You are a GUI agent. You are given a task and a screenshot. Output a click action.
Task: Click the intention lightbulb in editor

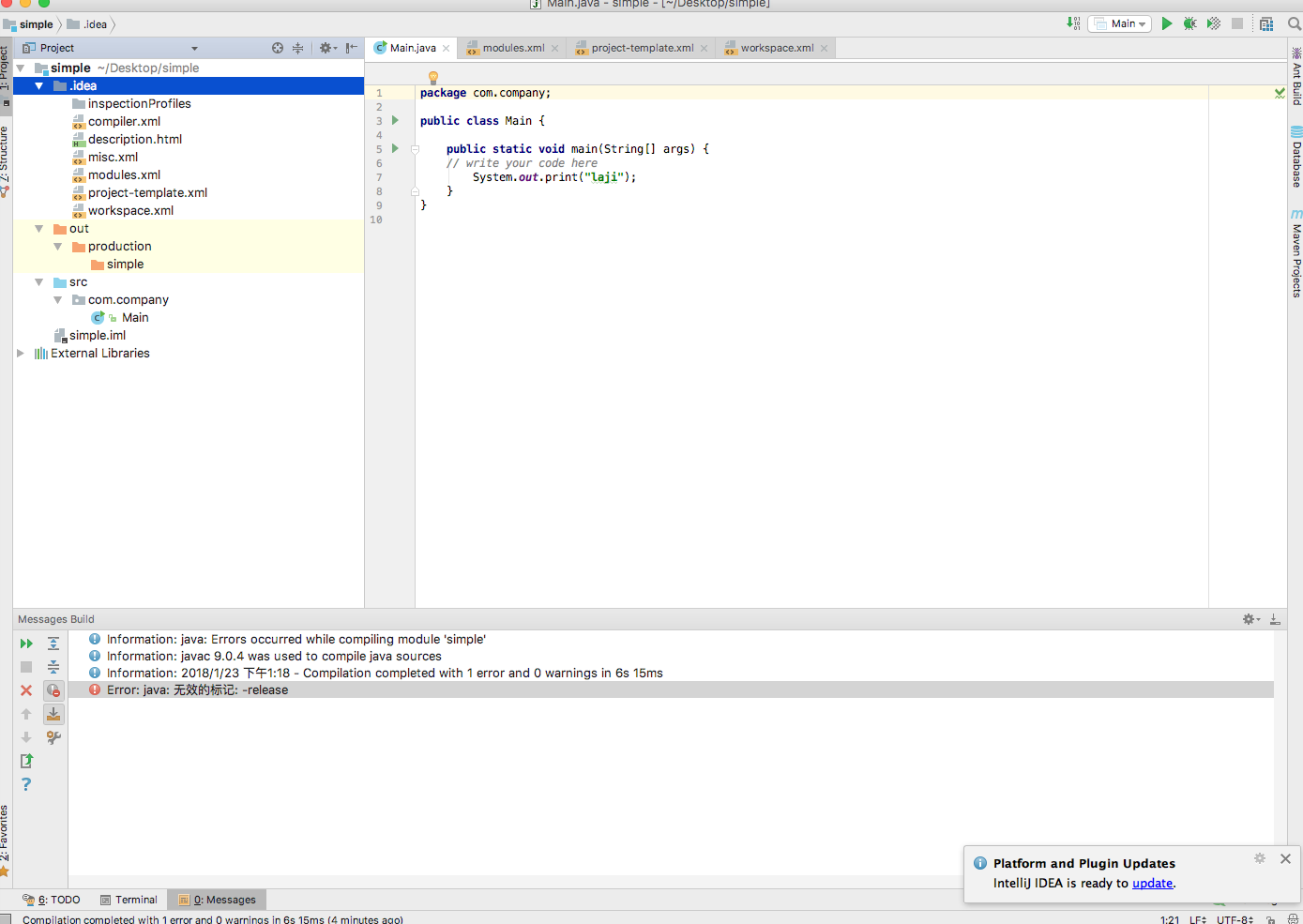[x=433, y=78]
